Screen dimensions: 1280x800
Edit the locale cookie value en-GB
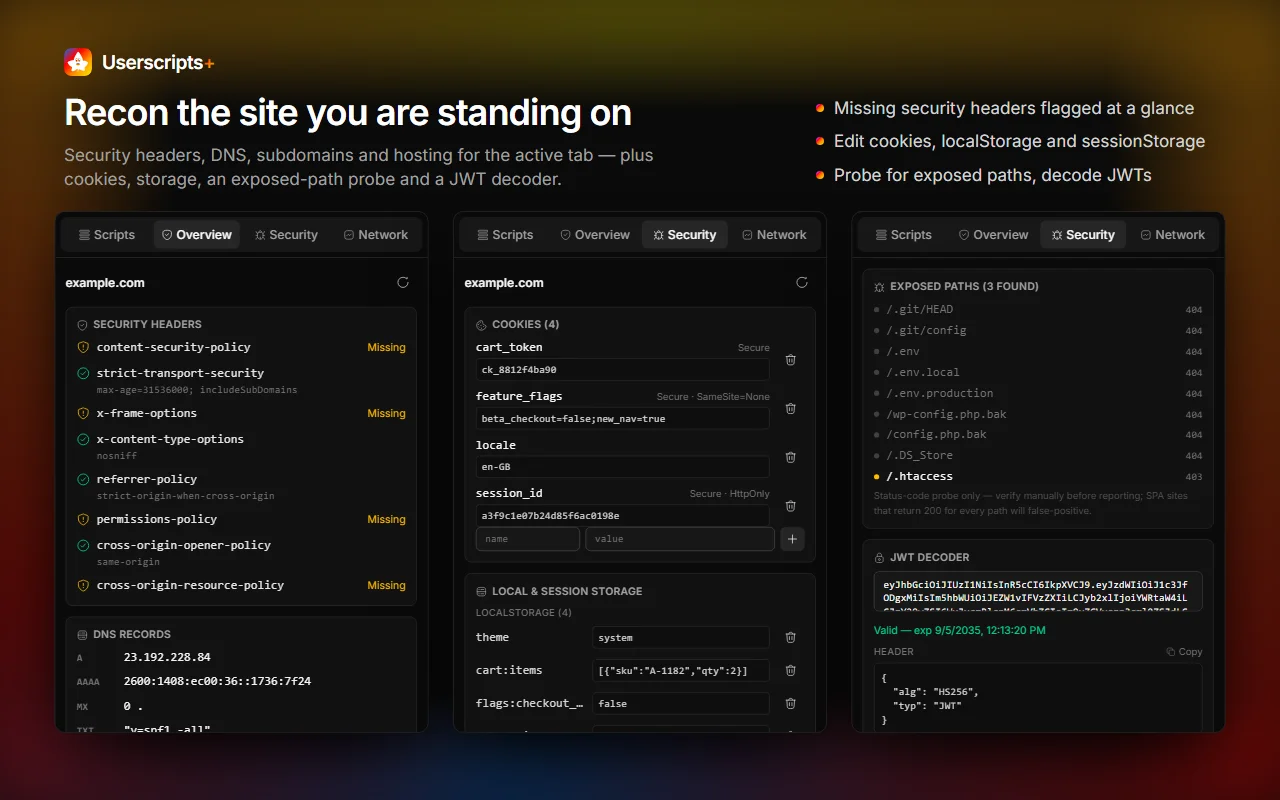[623, 467]
